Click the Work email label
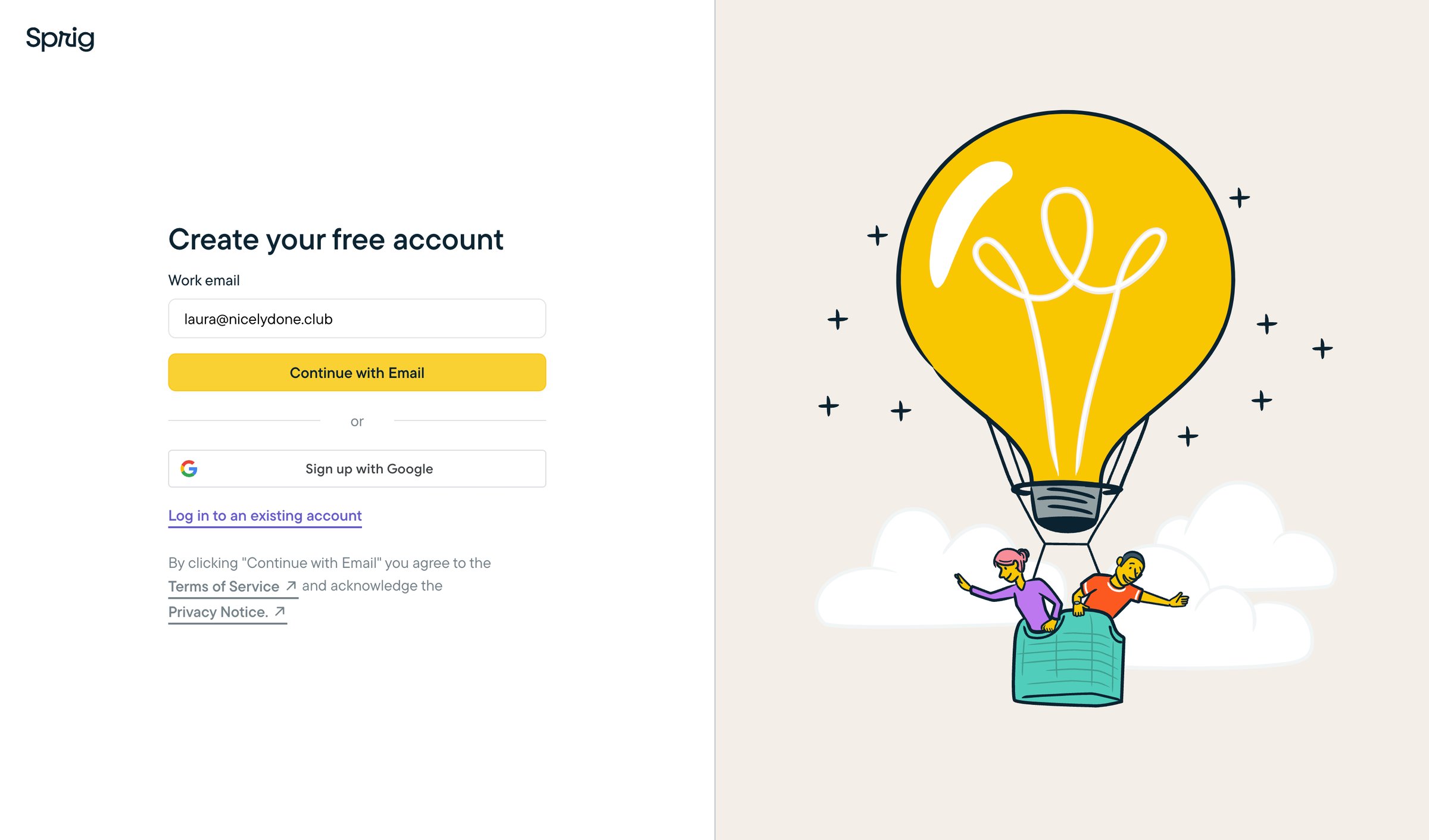Screen dimensions: 1429x840 pyautogui.click(x=204, y=280)
